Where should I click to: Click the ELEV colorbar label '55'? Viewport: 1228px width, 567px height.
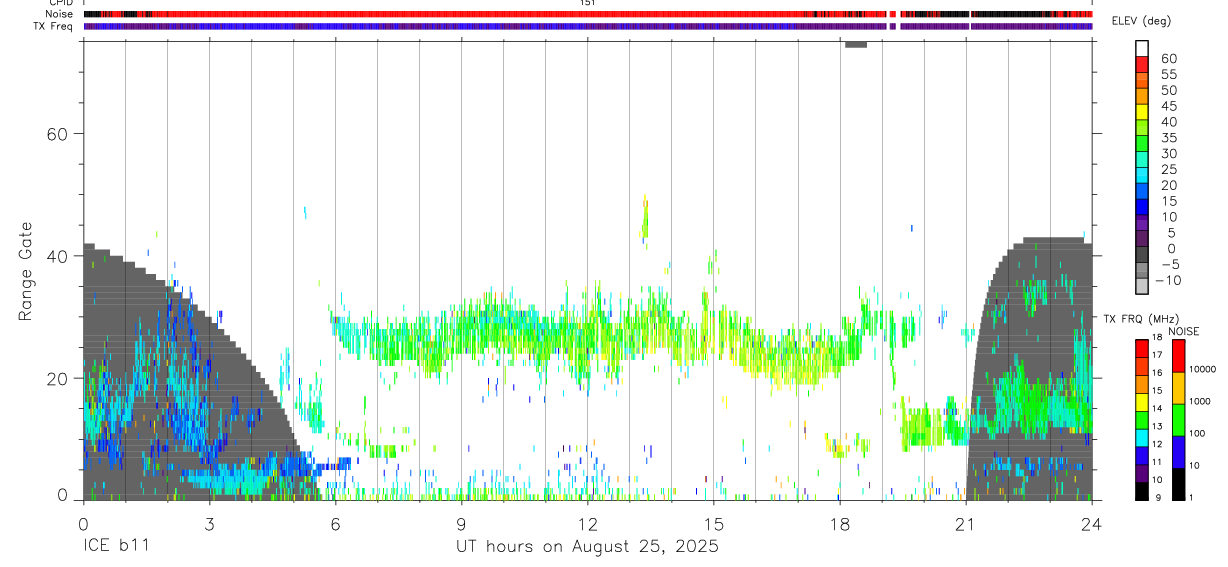(x=1168, y=75)
